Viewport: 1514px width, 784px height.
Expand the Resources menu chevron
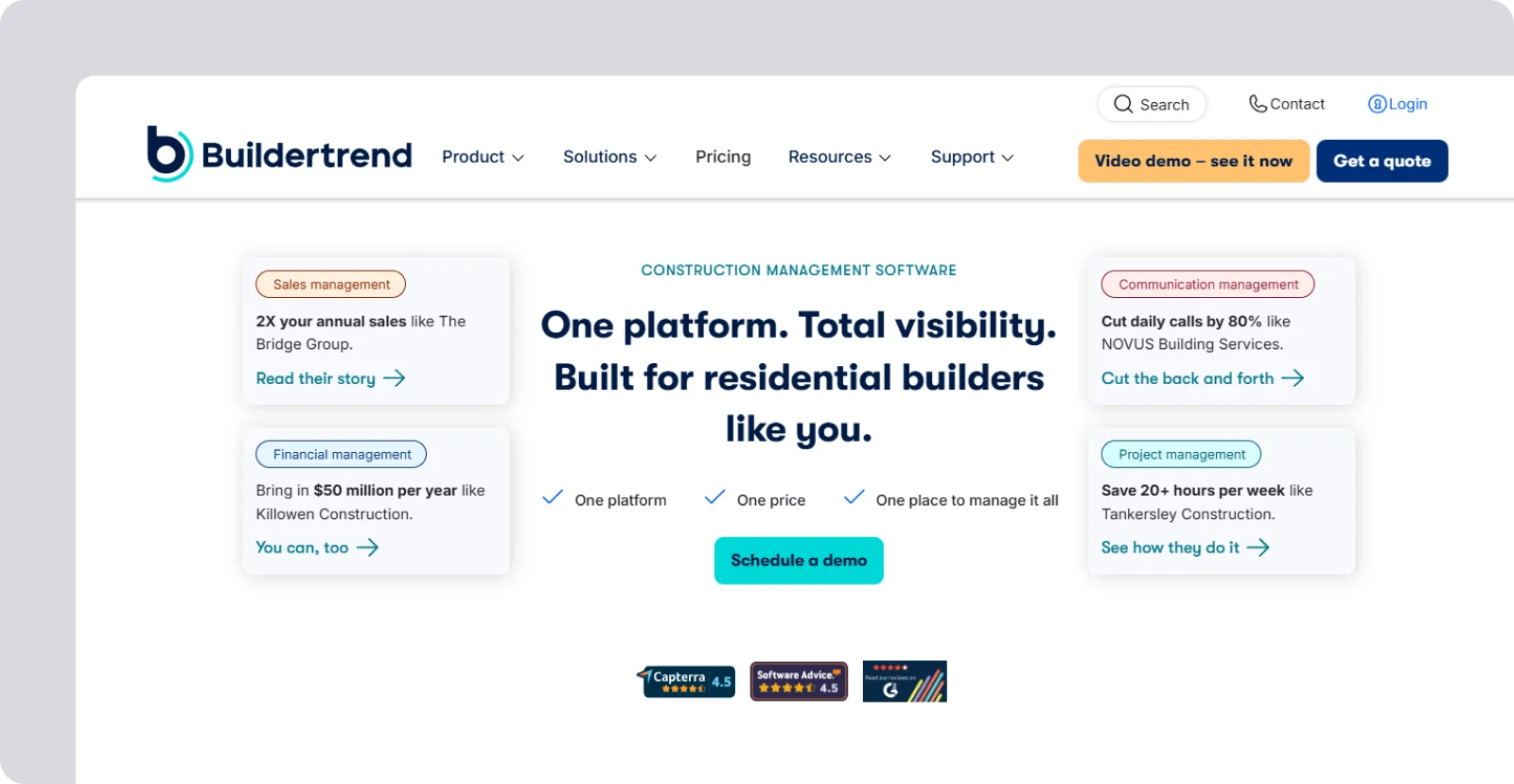click(886, 158)
